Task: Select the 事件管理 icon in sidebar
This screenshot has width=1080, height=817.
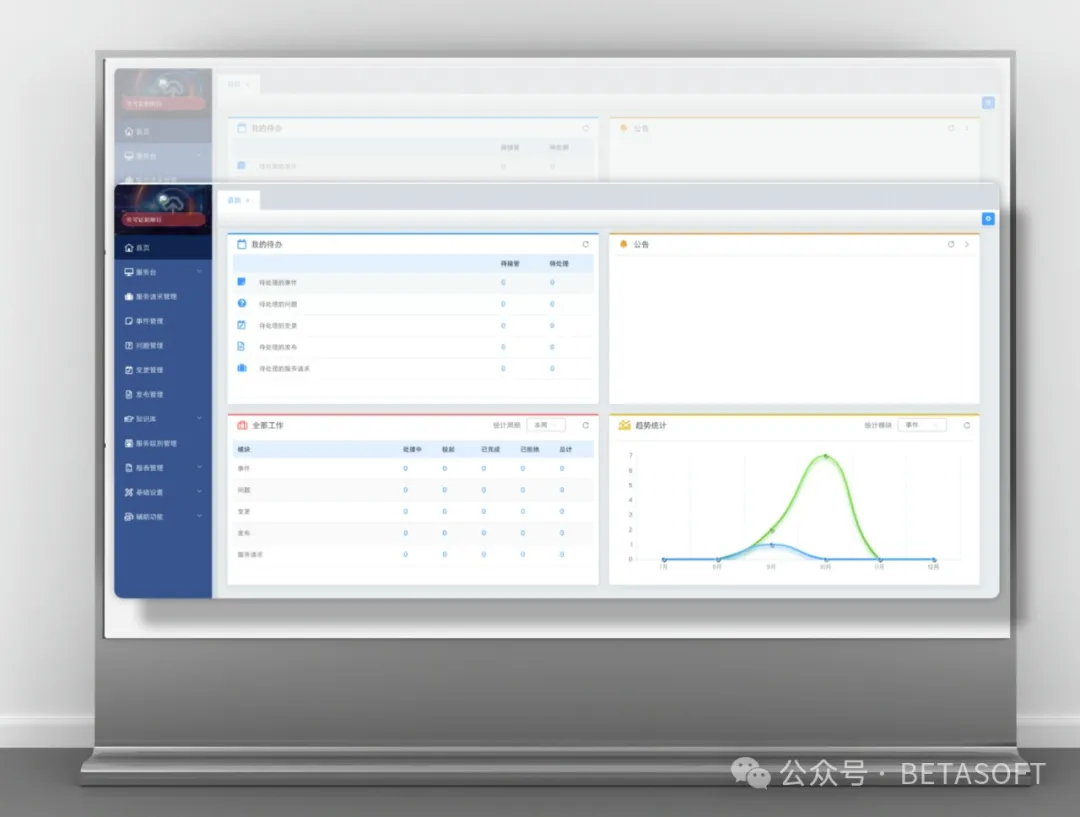Action: [129, 321]
